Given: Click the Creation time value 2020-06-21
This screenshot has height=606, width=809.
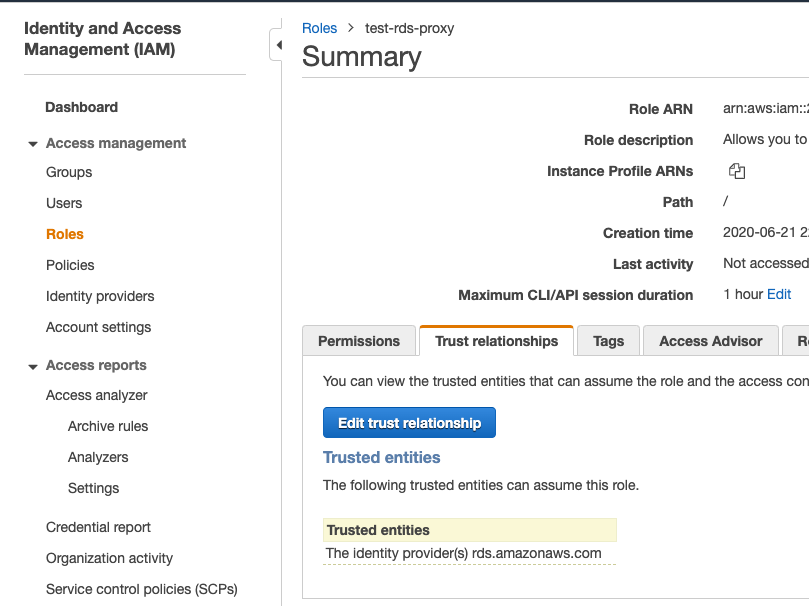Looking at the screenshot, I should tap(766, 233).
